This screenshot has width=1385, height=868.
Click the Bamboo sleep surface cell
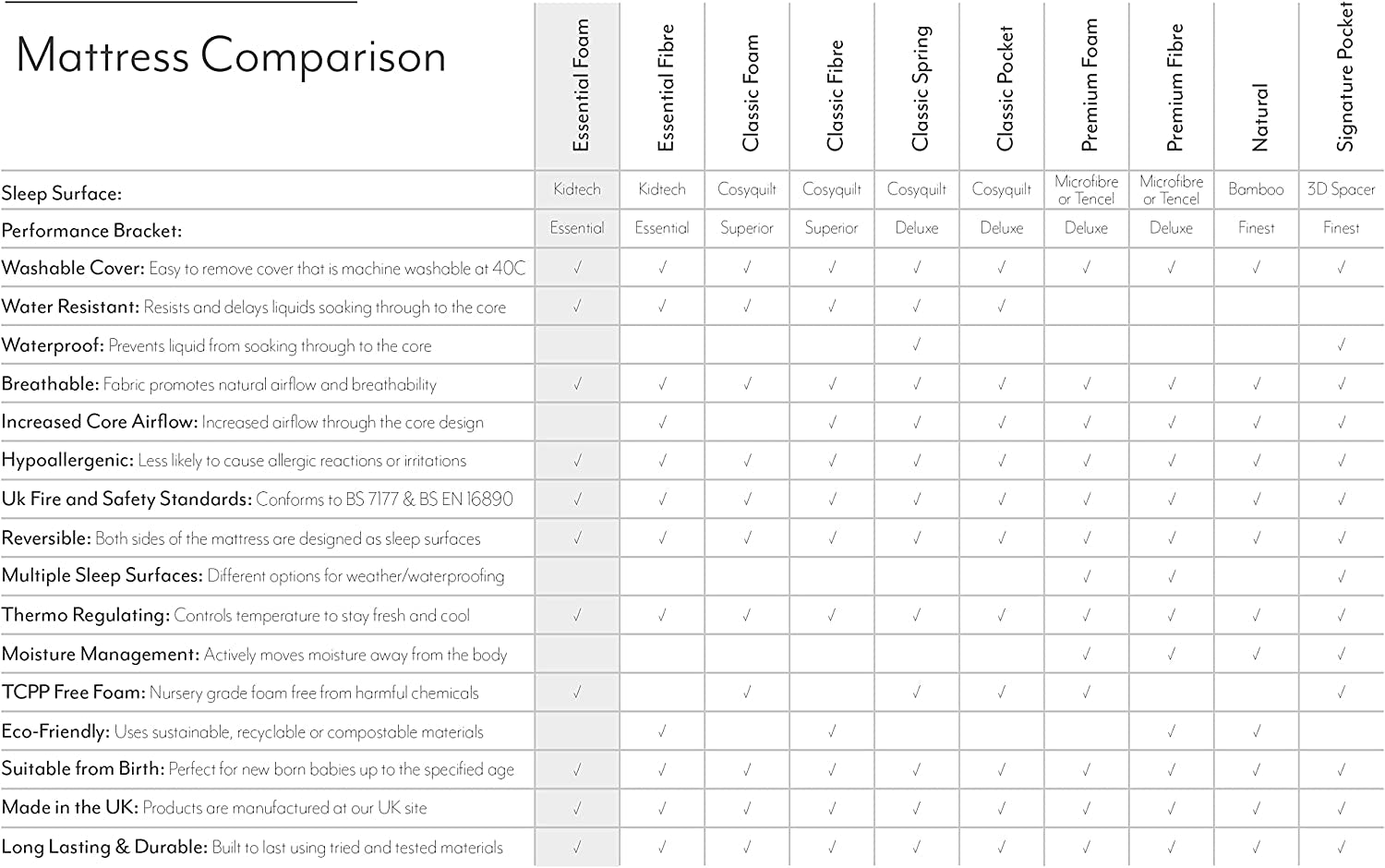coord(1256,189)
